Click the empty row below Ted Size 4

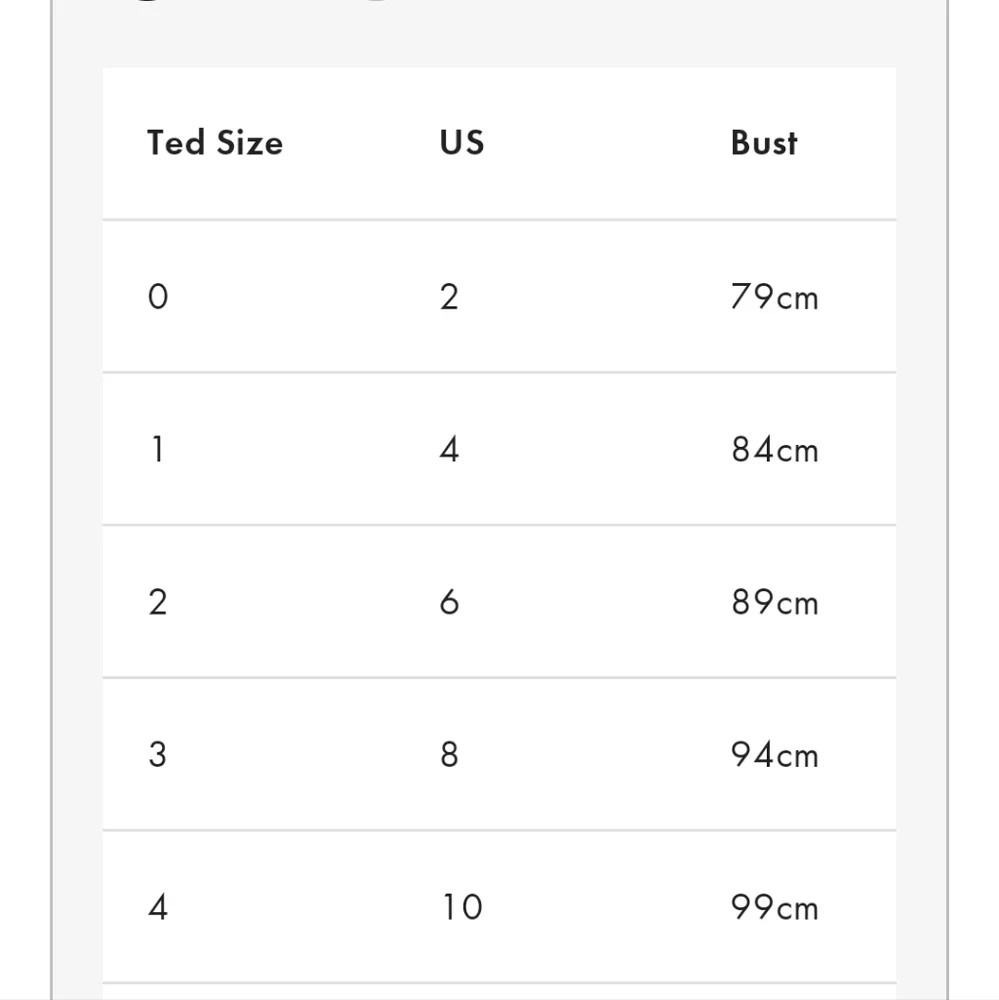tap(498, 991)
